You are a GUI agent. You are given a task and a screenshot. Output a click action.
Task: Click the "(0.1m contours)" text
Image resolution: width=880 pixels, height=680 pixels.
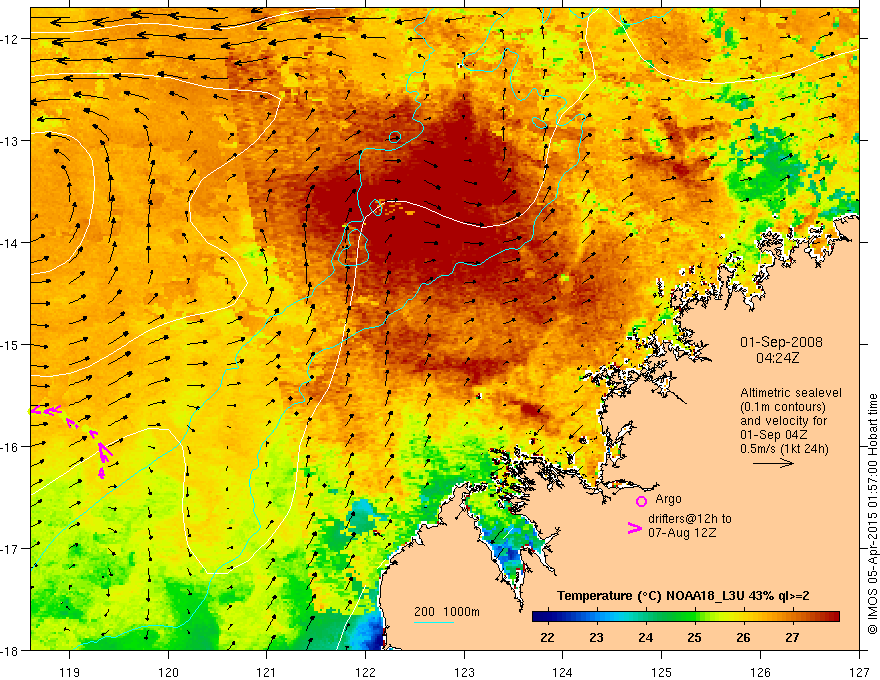pos(783,407)
